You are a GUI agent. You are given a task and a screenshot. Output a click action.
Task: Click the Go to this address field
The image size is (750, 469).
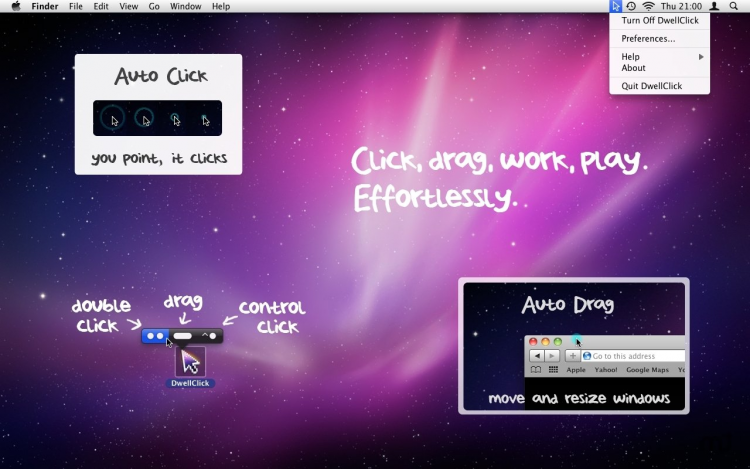coord(633,356)
